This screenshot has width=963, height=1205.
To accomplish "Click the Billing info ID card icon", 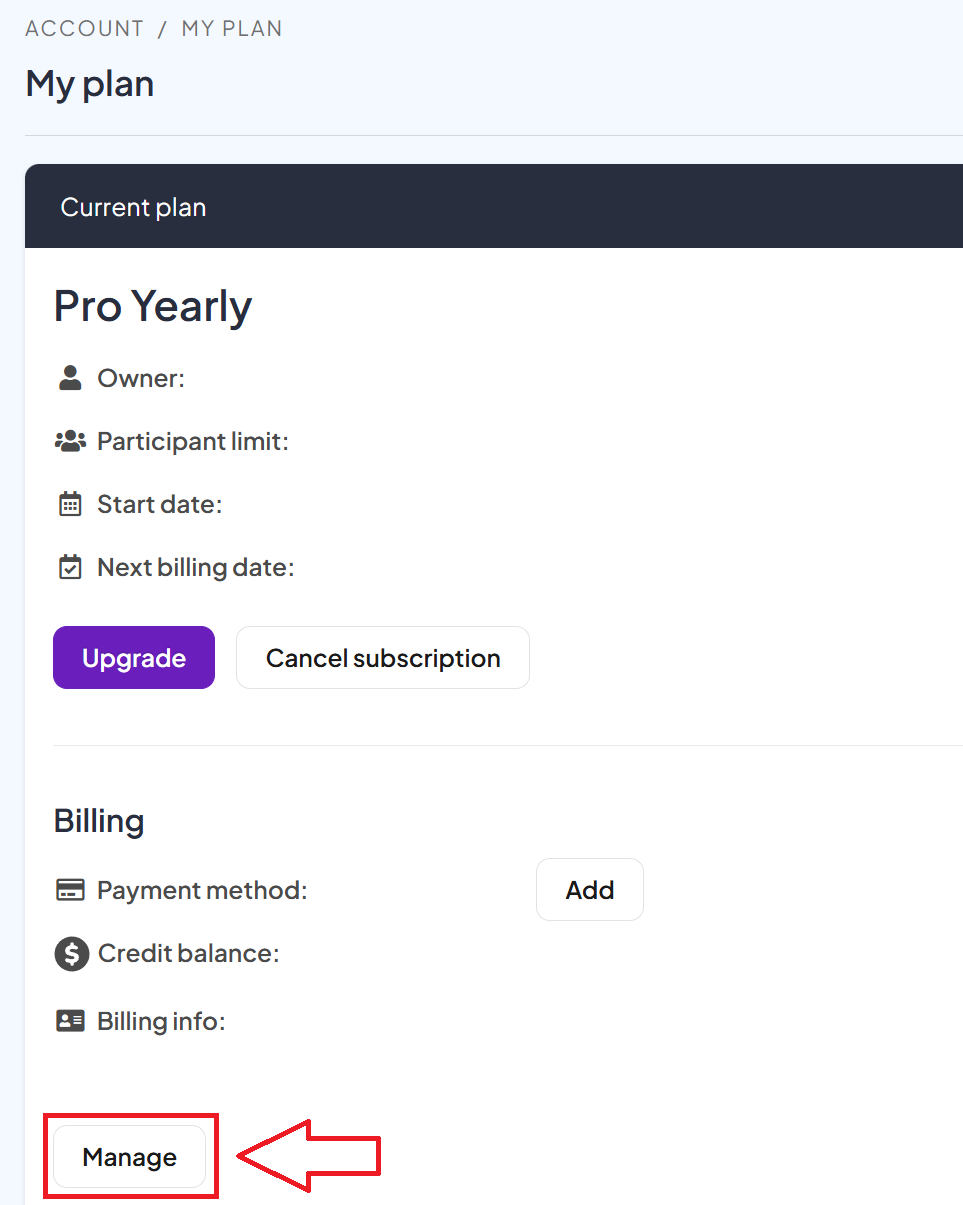I will (70, 1021).
